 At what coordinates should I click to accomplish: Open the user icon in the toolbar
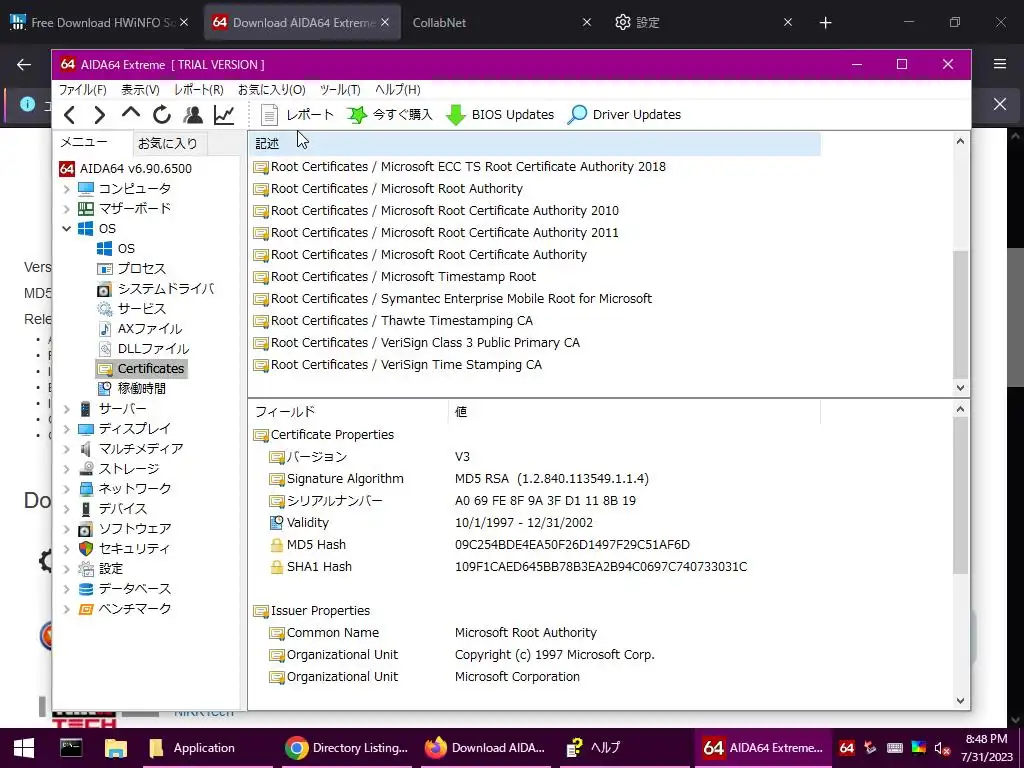pos(193,115)
